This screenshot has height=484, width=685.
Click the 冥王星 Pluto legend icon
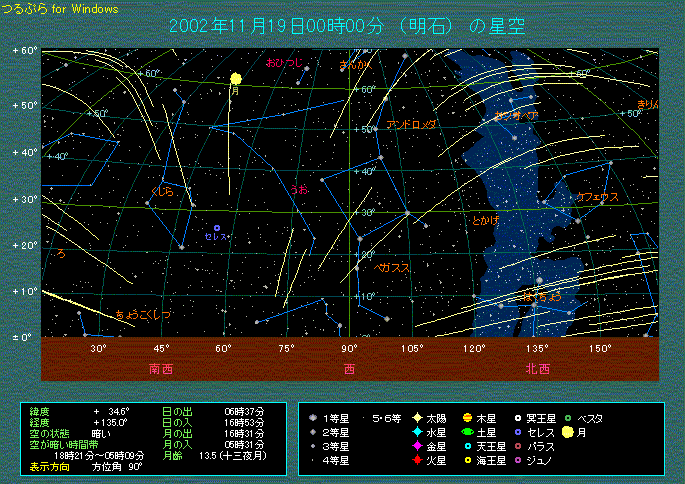[517, 417]
